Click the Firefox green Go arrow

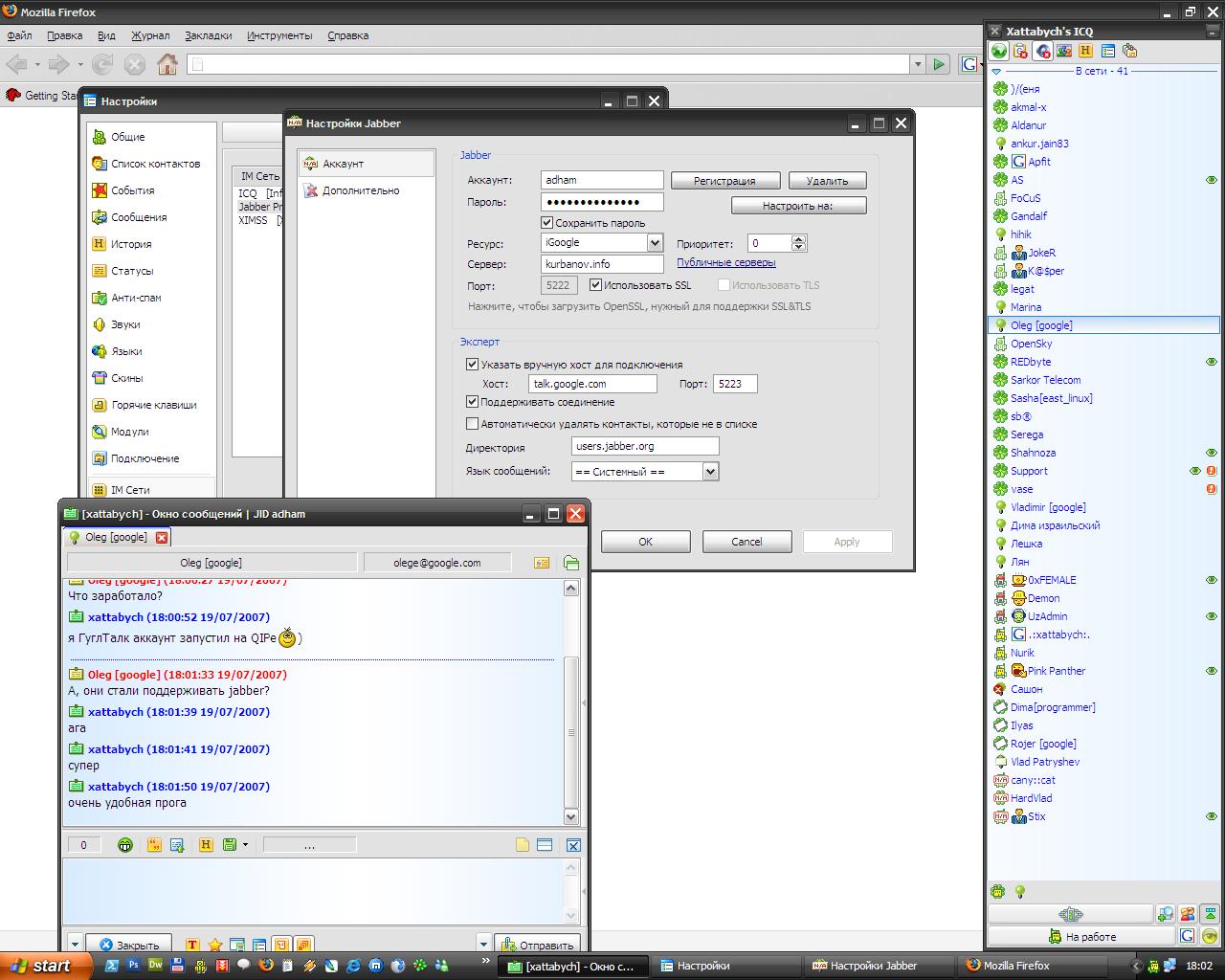pyautogui.click(x=939, y=64)
